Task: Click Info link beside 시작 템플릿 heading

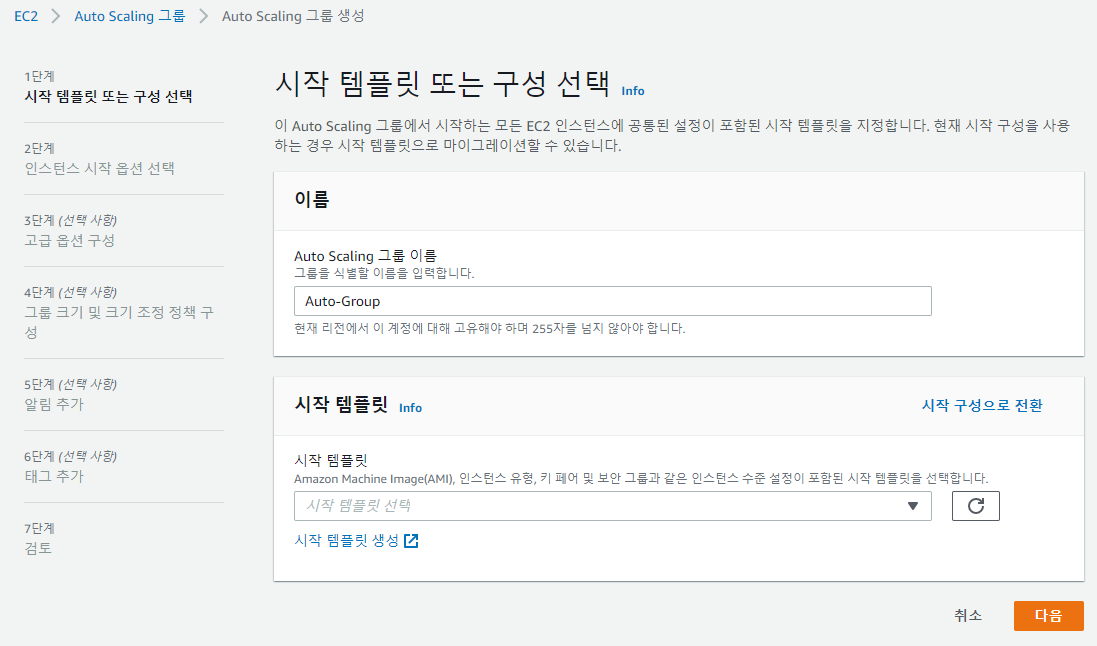Action: click(x=410, y=408)
